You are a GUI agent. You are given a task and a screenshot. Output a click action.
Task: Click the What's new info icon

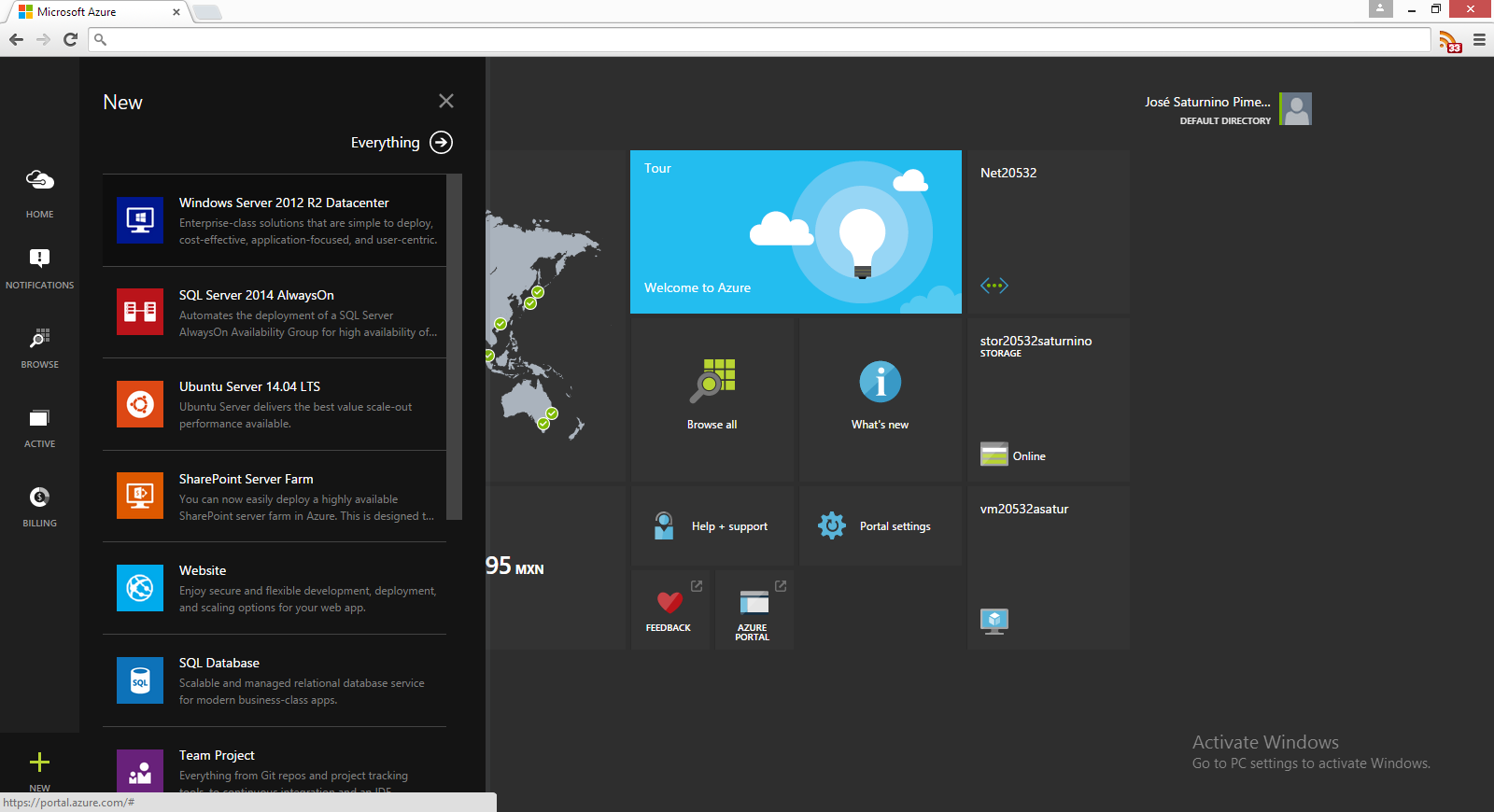pyautogui.click(x=880, y=382)
